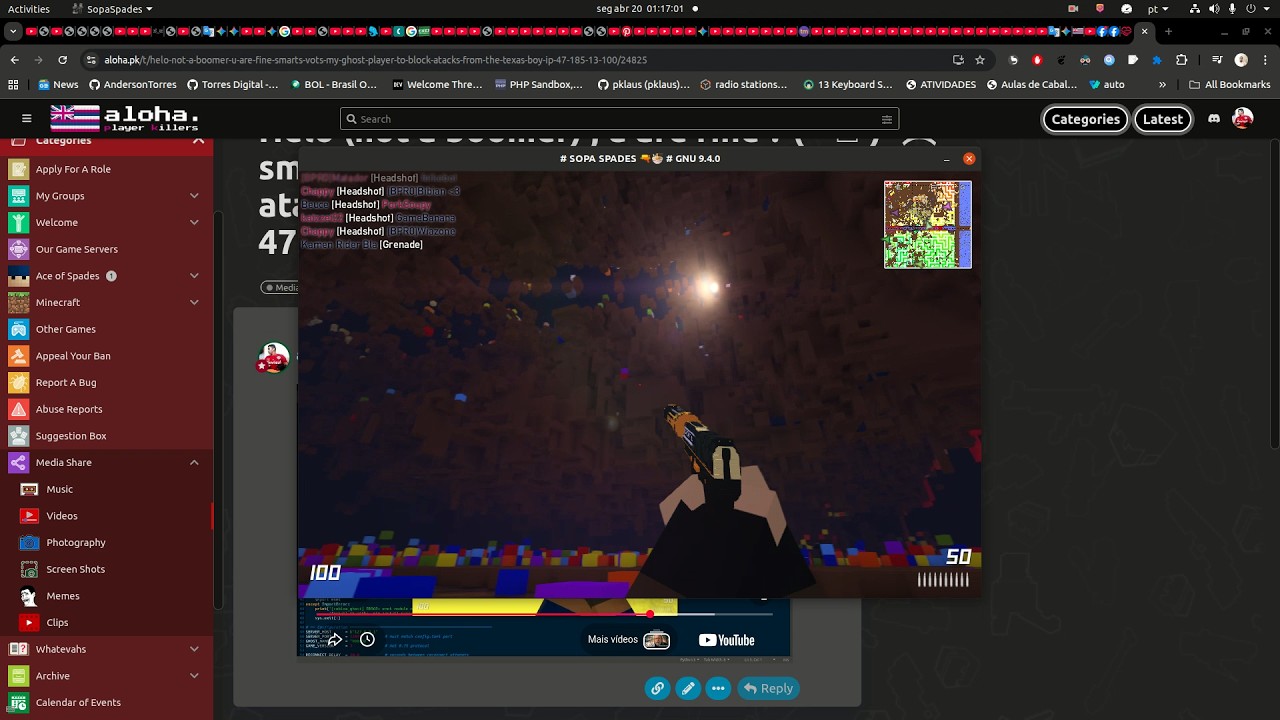1280x720 pixels.
Task: Click the pencil edit post icon
Action: tap(688, 688)
